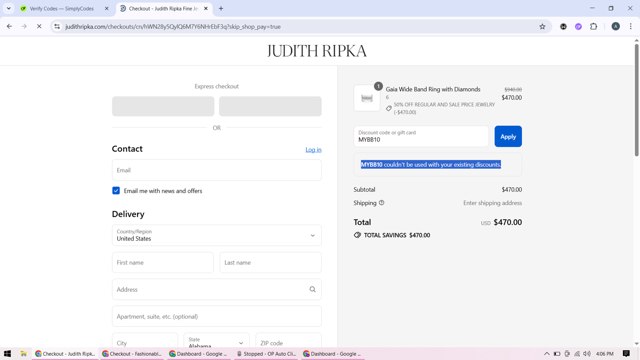The image size is (640, 360).
Task: Click error message about MYB810 discounts
Action: pos(431,164)
